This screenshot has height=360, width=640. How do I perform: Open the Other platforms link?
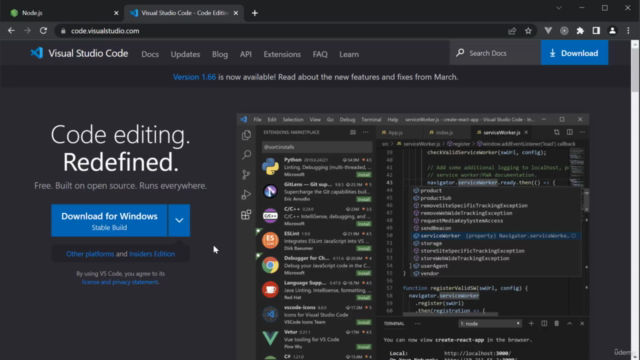pyautogui.click(x=90, y=254)
